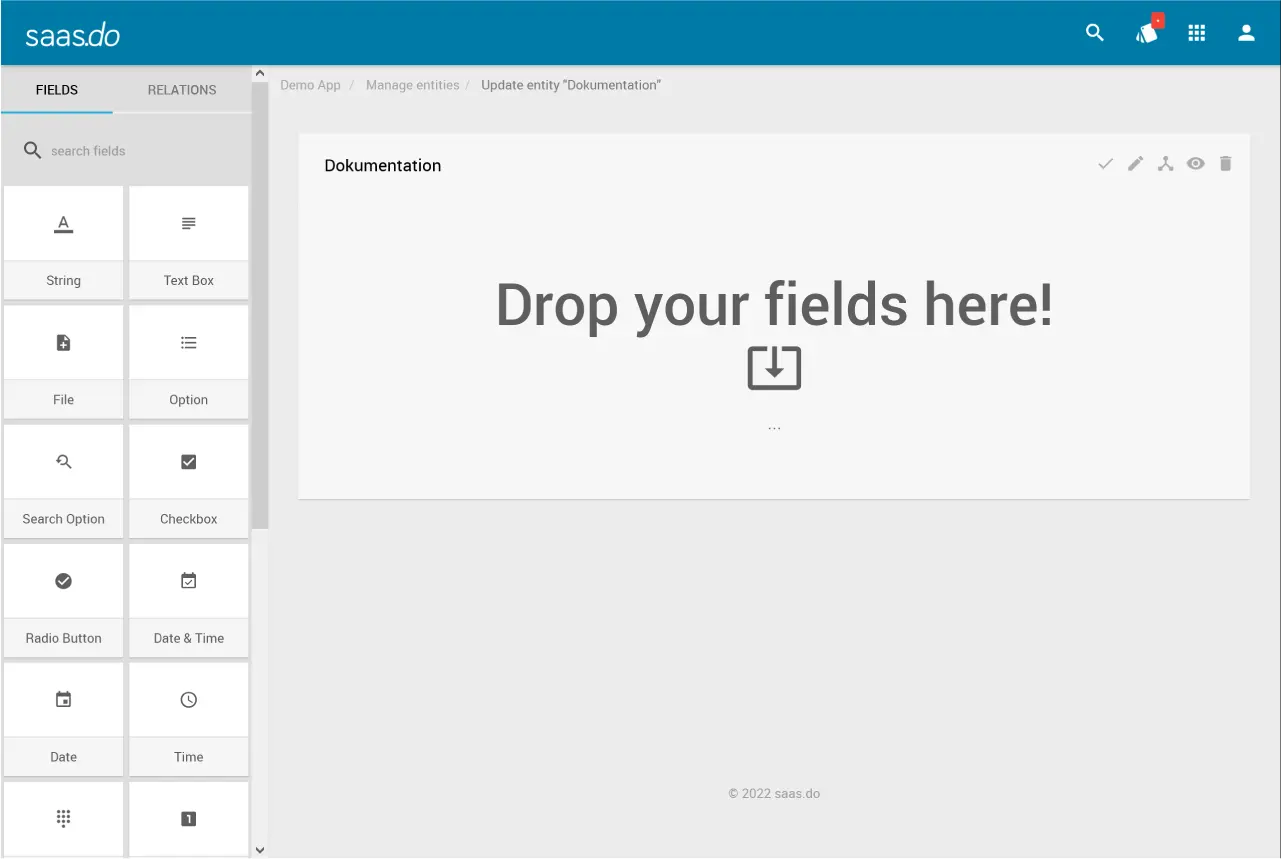Select the String field type tile
The image size is (1281, 859).
(63, 242)
